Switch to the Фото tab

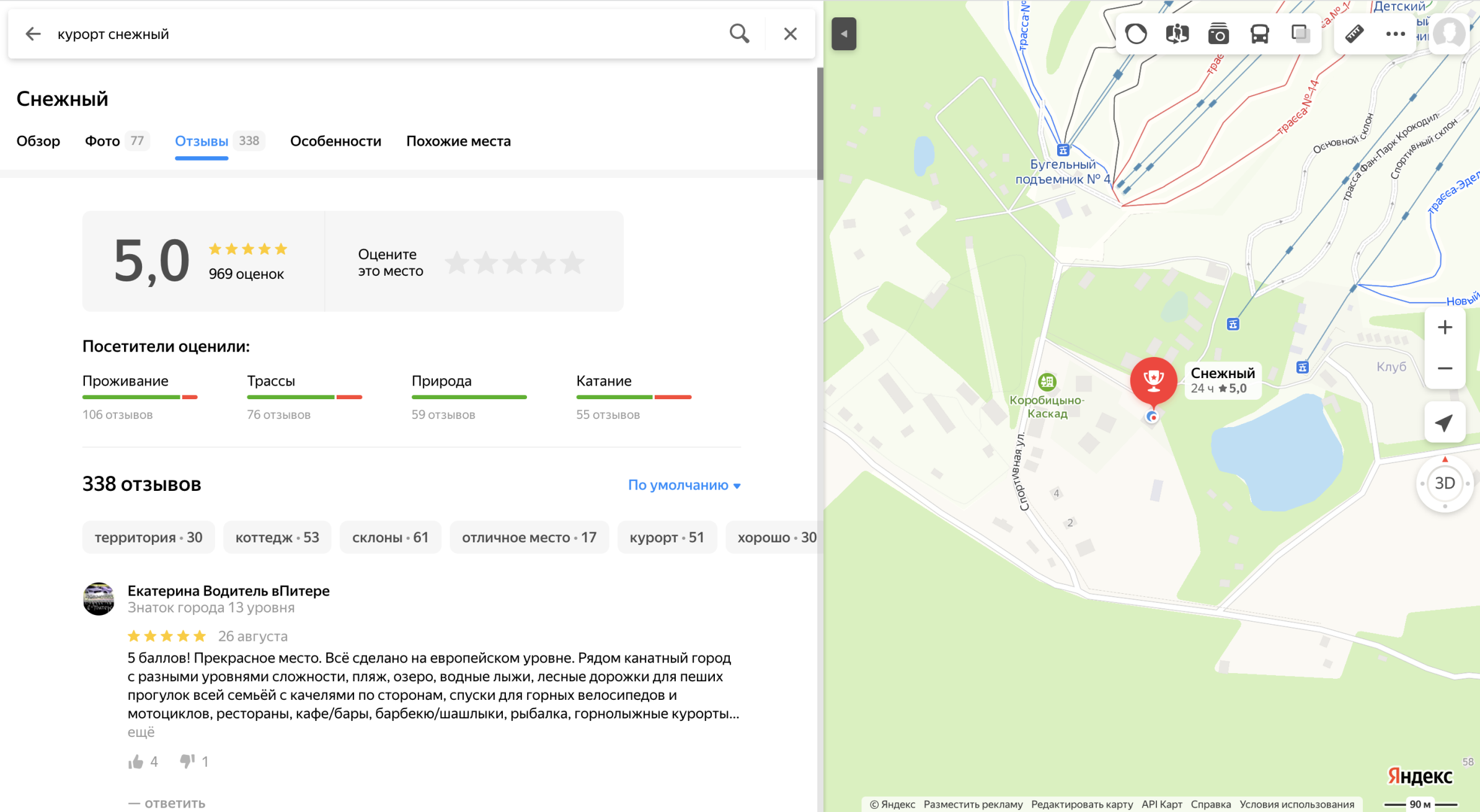(103, 141)
